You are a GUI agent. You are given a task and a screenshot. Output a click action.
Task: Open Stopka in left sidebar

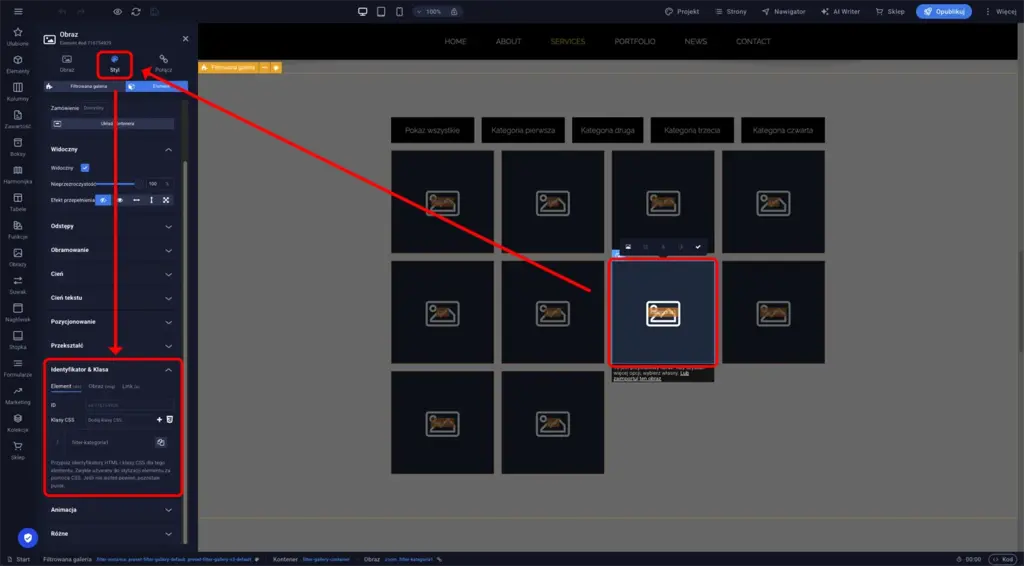click(18, 340)
